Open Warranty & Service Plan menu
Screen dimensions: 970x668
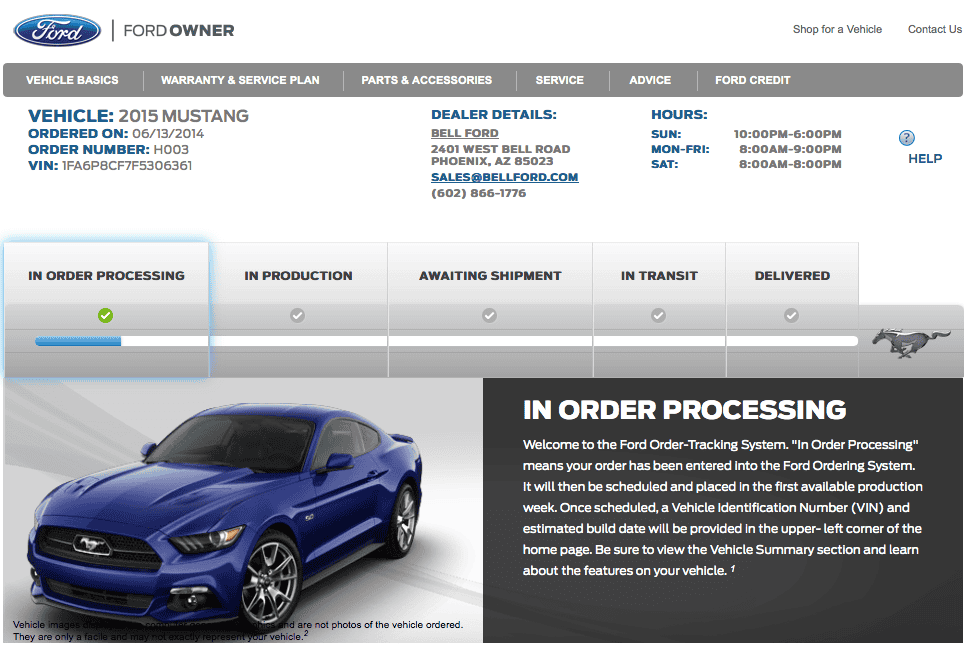coord(240,80)
